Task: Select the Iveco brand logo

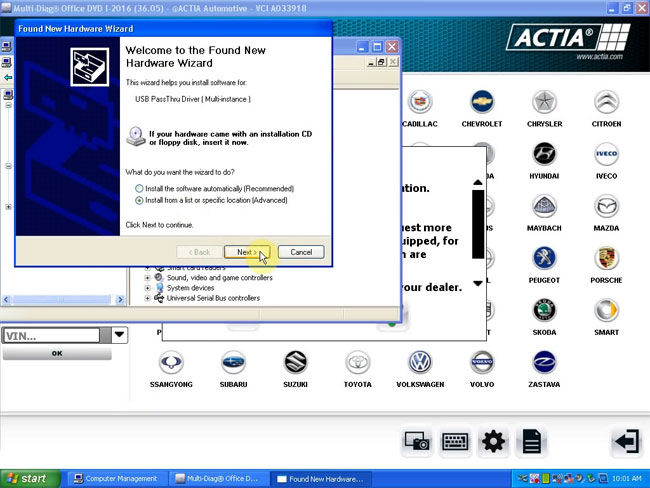Action: pos(606,154)
